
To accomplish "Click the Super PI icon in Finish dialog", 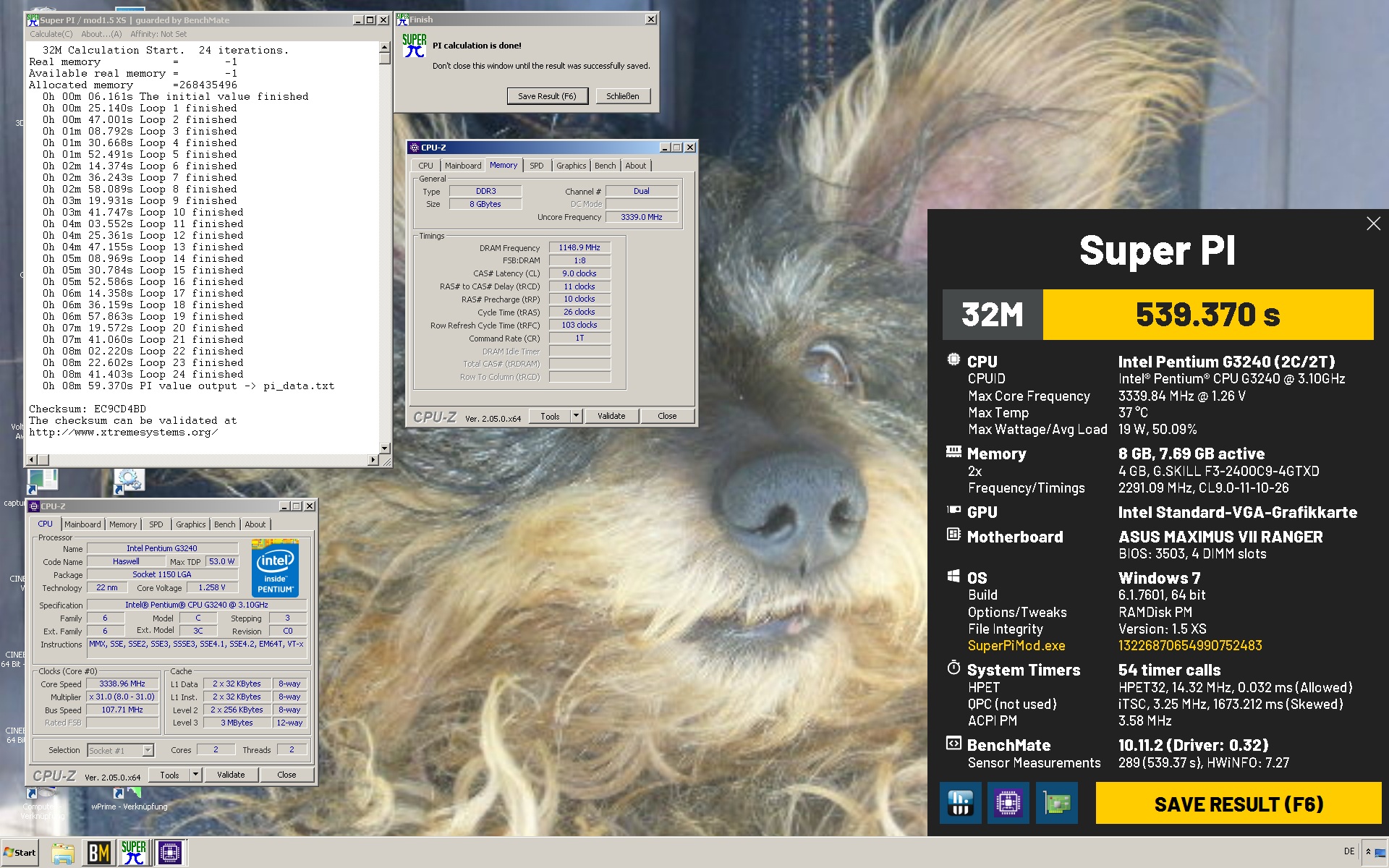I will (415, 46).
